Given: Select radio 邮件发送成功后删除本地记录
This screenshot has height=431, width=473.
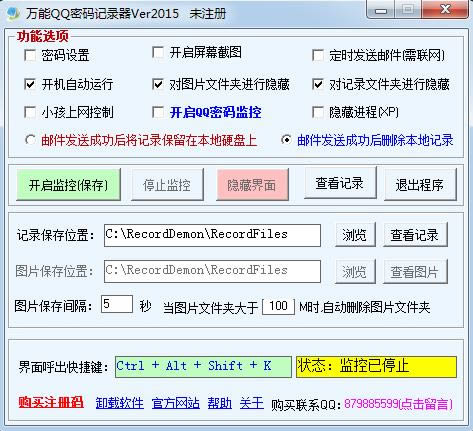Looking at the screenshot, I should [x=286, y=140].
